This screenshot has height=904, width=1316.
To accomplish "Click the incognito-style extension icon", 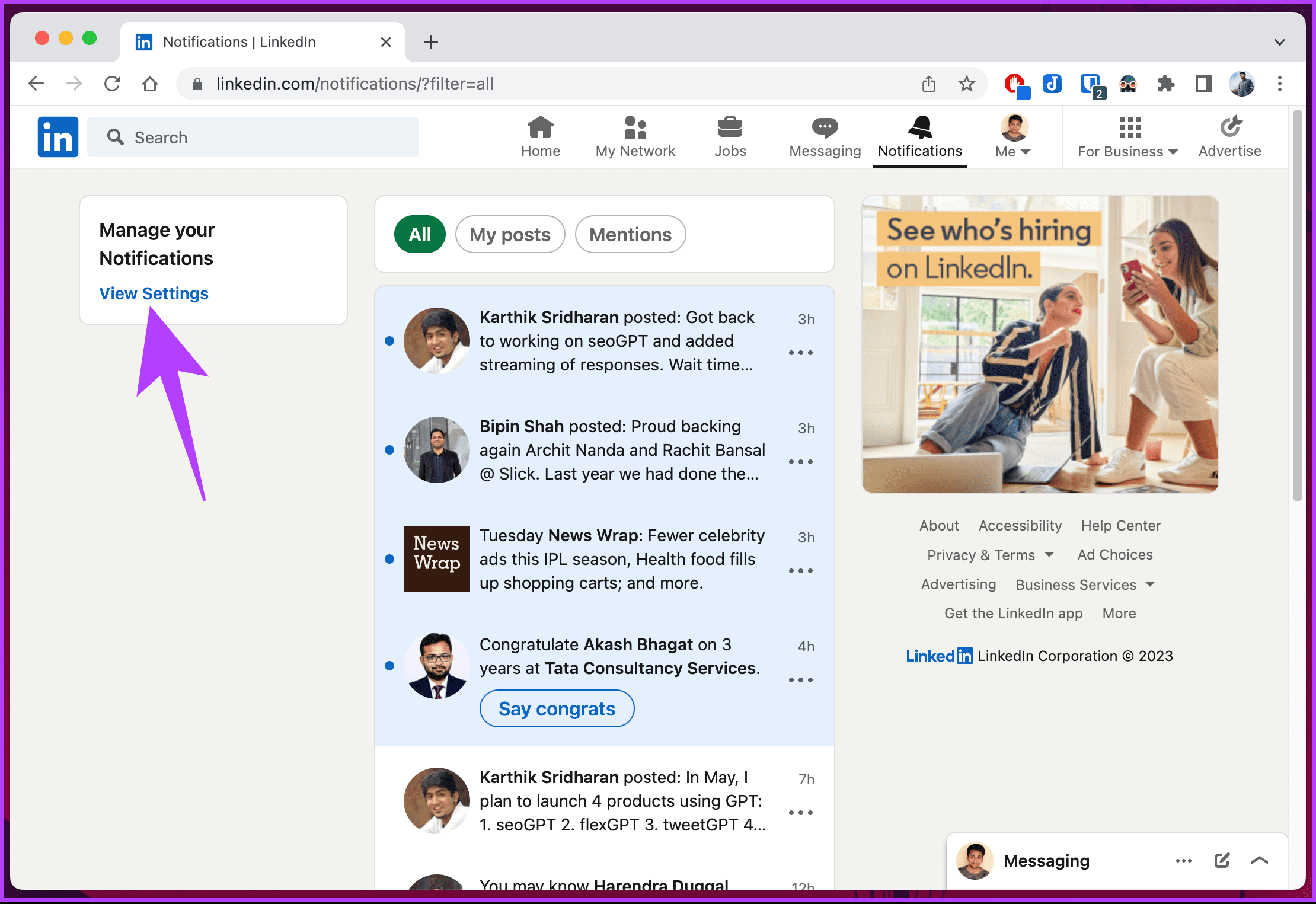I will click(x=1128, y=84).
